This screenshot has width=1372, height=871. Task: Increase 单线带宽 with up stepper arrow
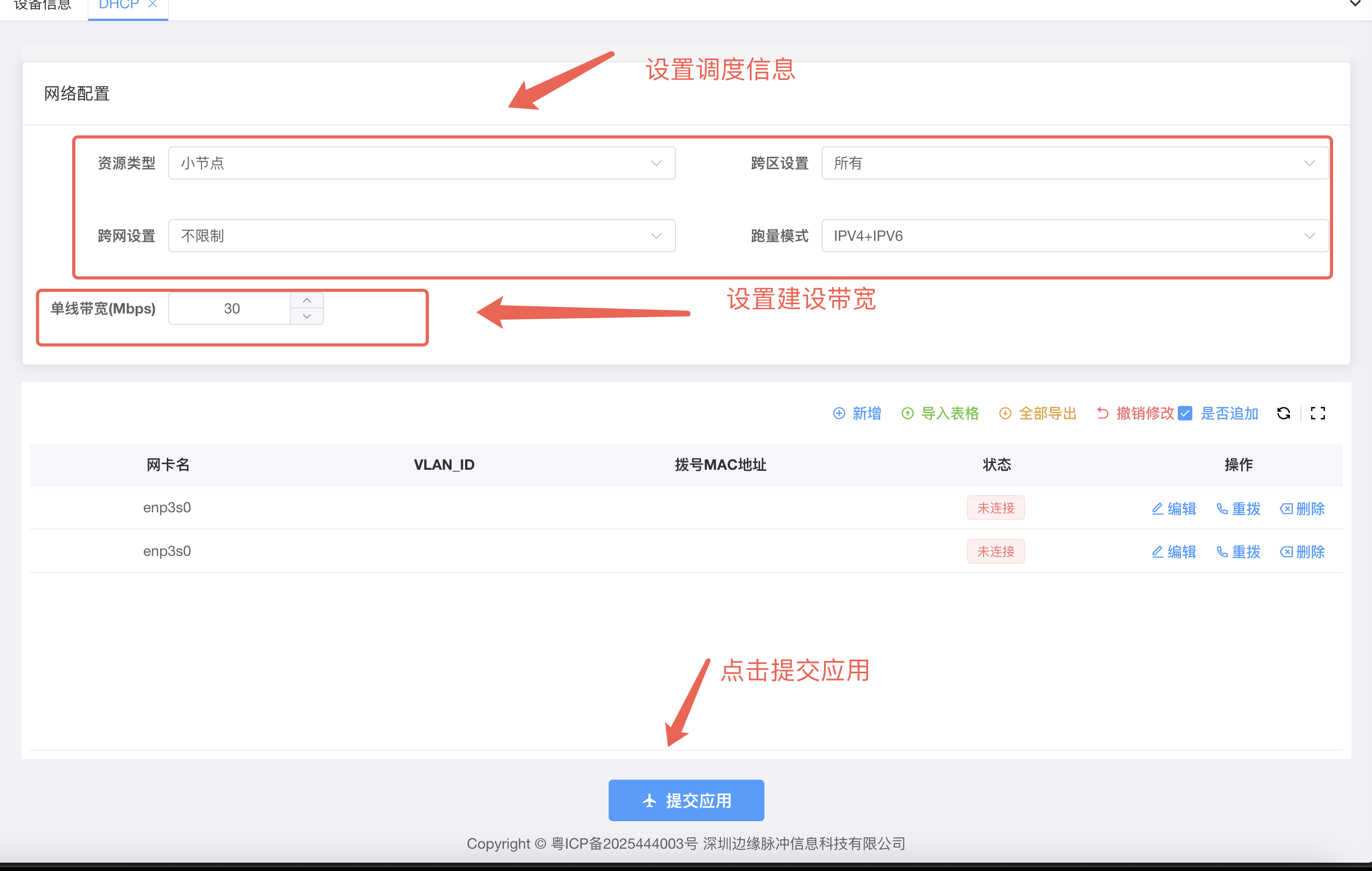tap(306, 300)
